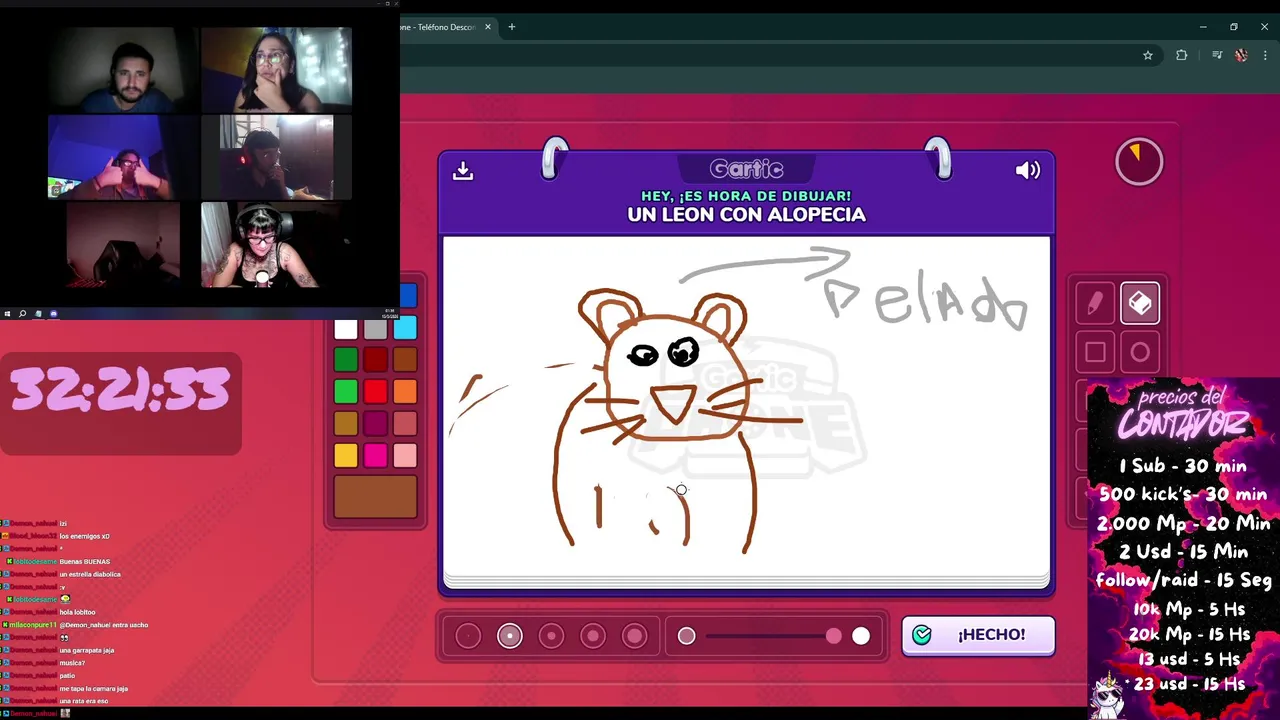Screen dimensions: 1280x720
Task: Click the "precios del CONTADOR" overlay title
Action: coord(1183,413)
